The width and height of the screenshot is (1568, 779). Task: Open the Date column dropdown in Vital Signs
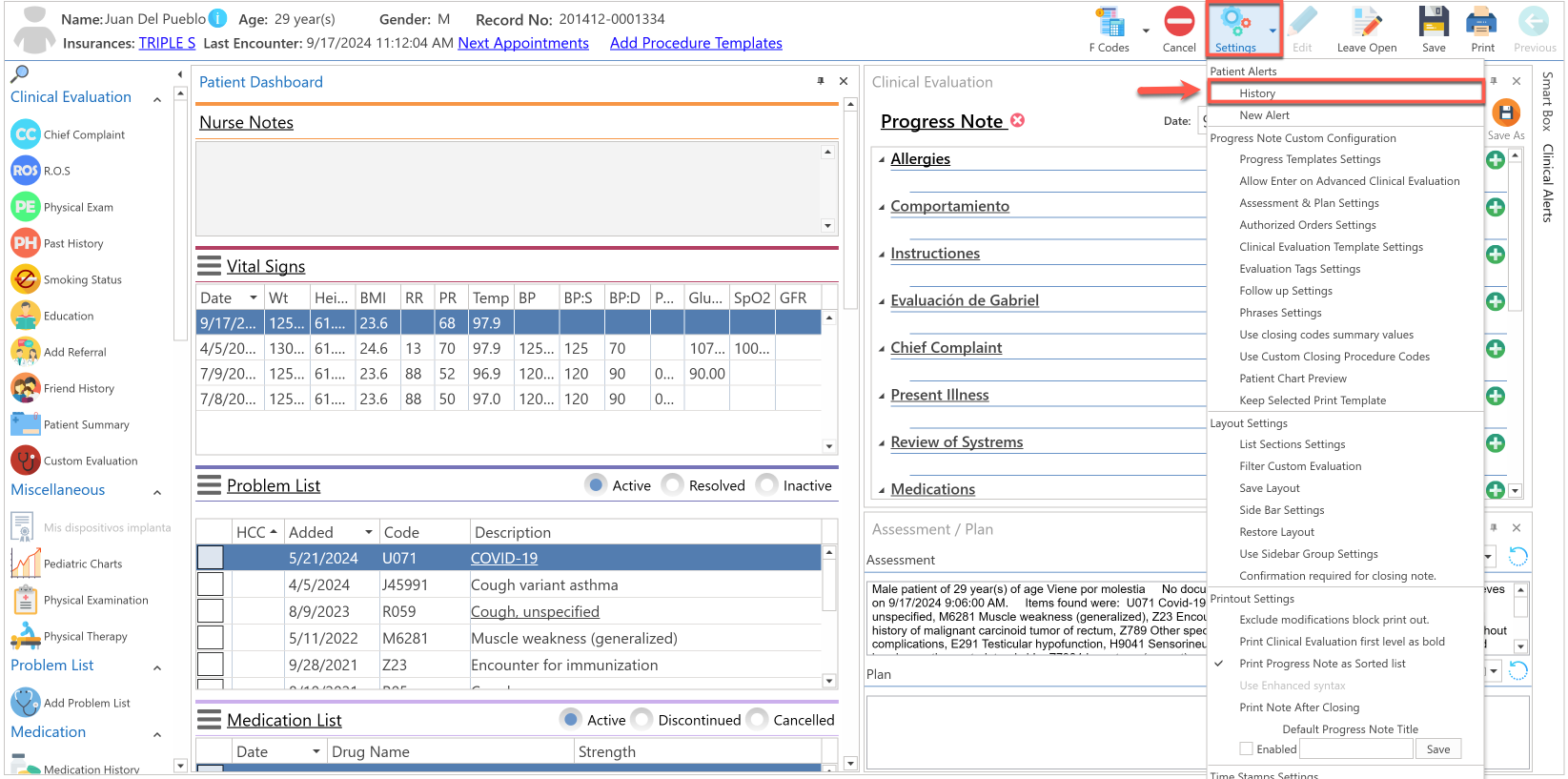click(253, 297)
